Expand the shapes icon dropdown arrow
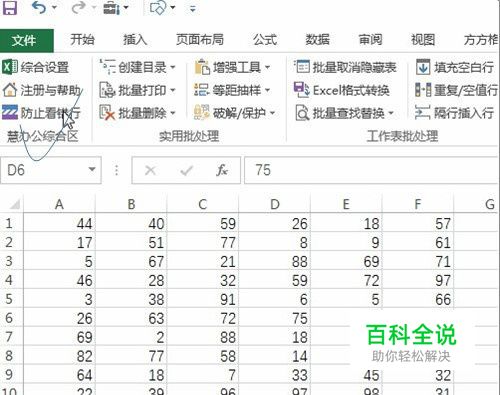 [172, 7]
